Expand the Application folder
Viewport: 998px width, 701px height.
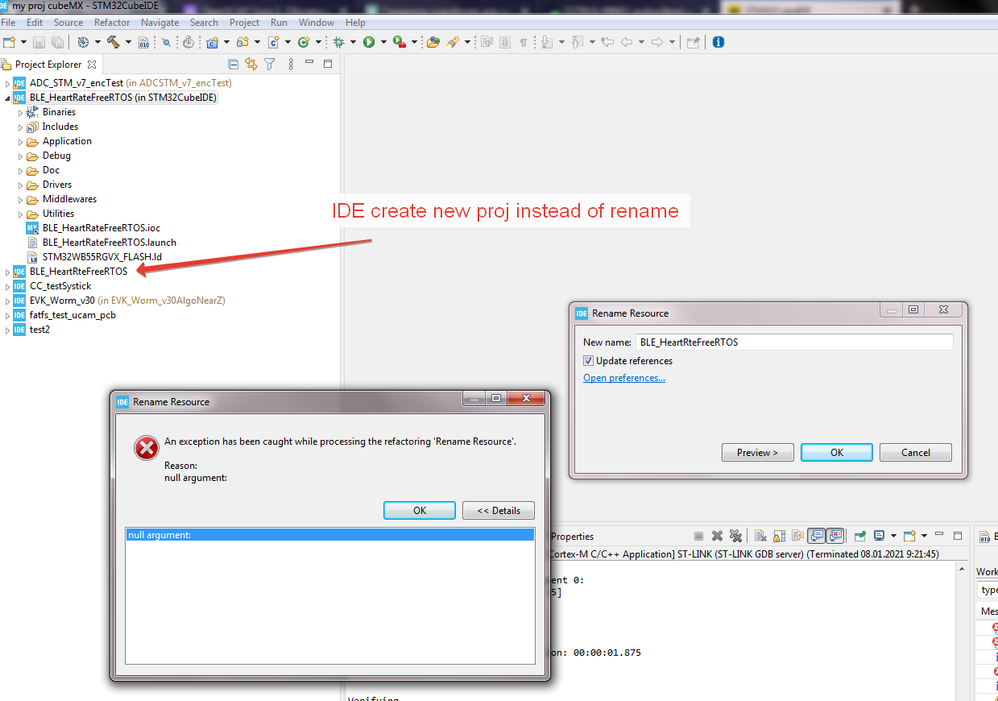pos(20,142)
